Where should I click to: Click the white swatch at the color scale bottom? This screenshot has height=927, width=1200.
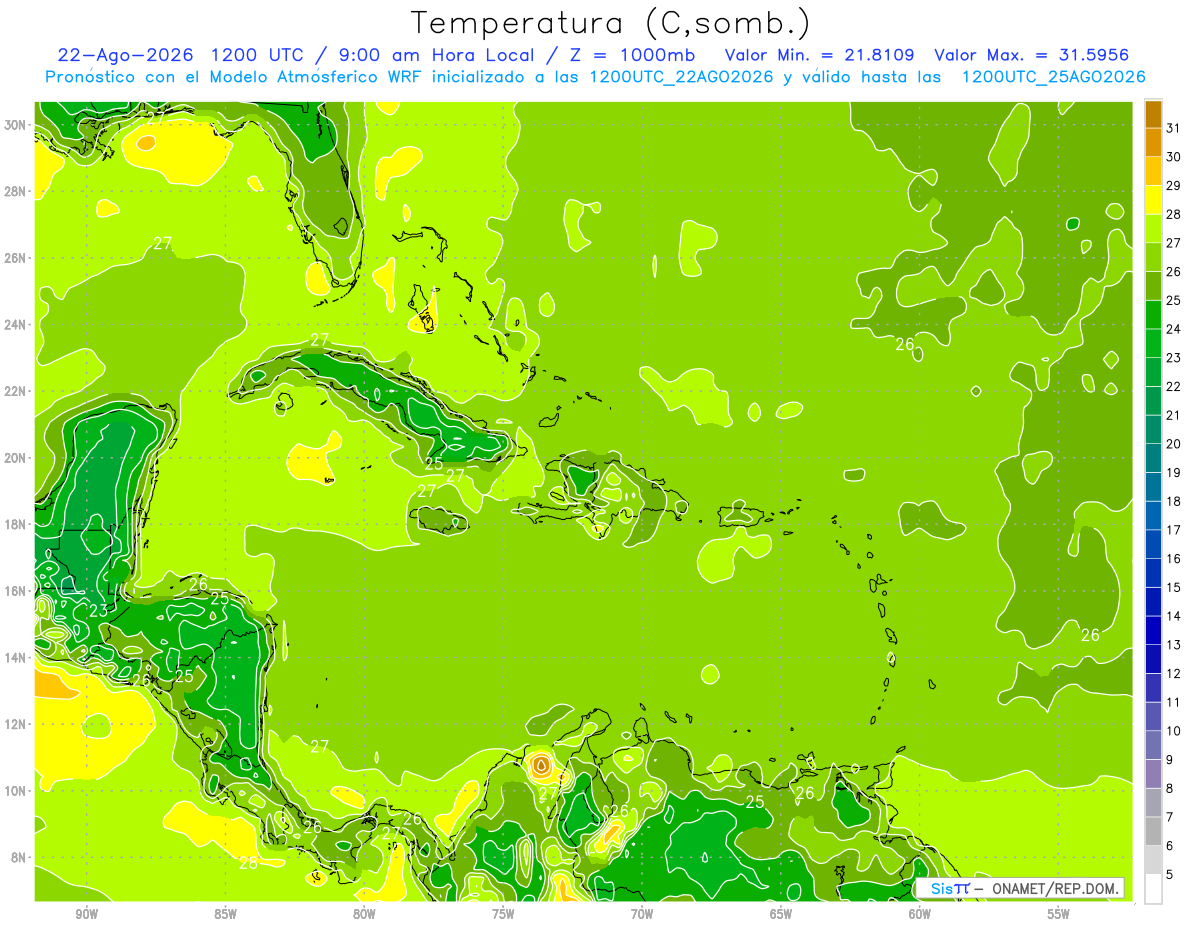coord(1153,888)
